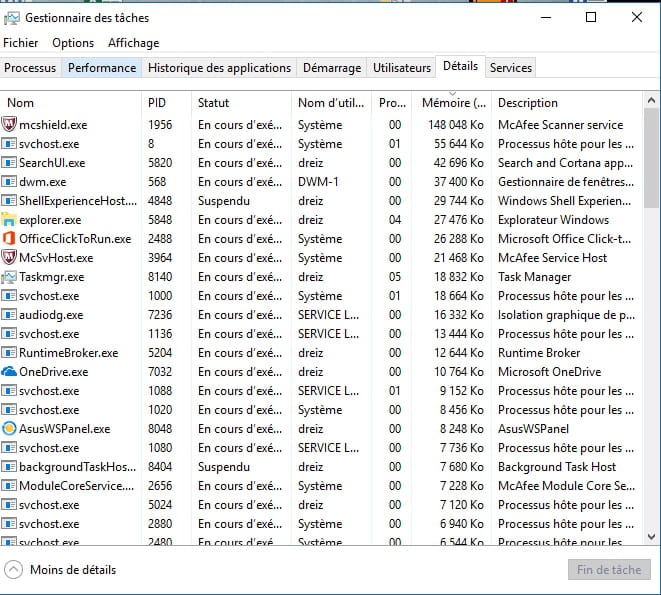Click the backgroundTaskHost process icon

click(9, 467)
